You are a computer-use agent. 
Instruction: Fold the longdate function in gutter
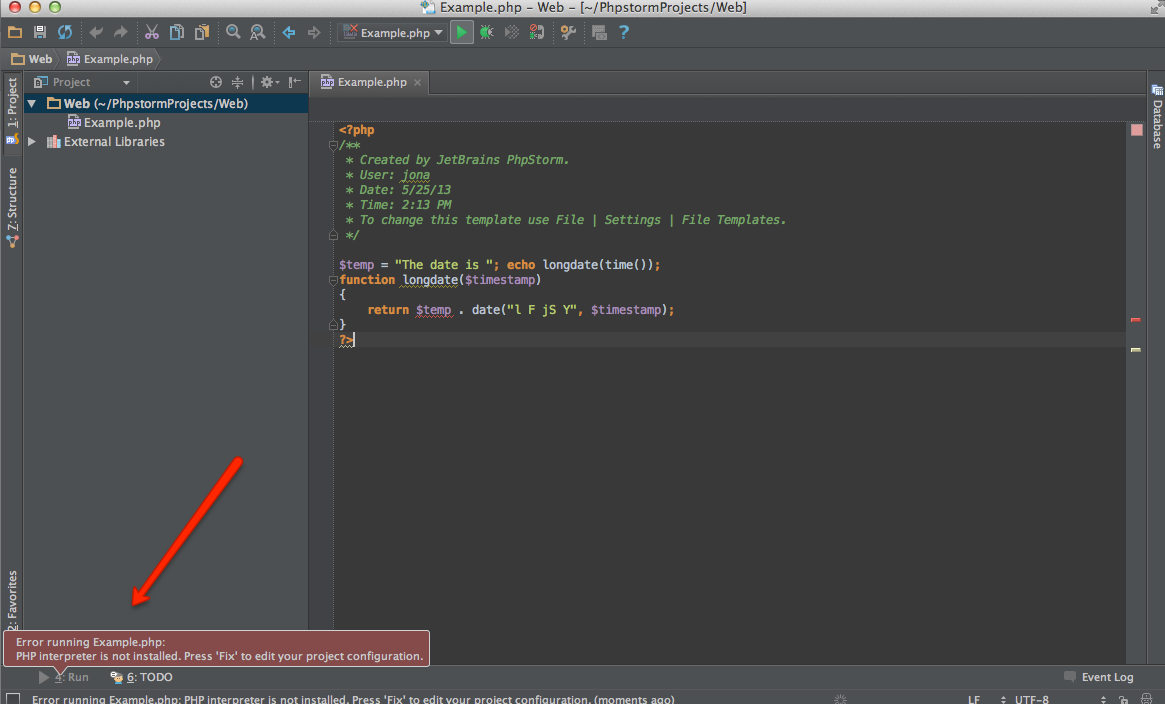click(x=333, y=280)
